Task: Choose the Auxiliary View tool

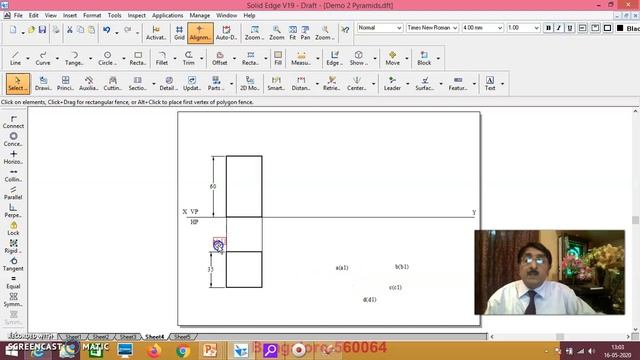Action: (x=88, y=83)
